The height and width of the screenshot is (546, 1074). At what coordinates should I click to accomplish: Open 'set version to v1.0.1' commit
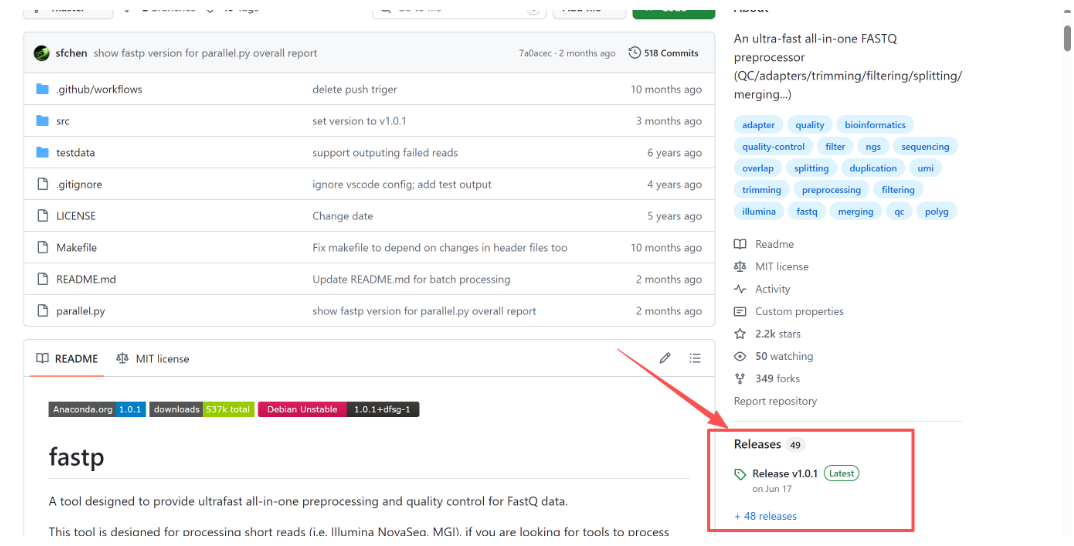pos(360,121)
